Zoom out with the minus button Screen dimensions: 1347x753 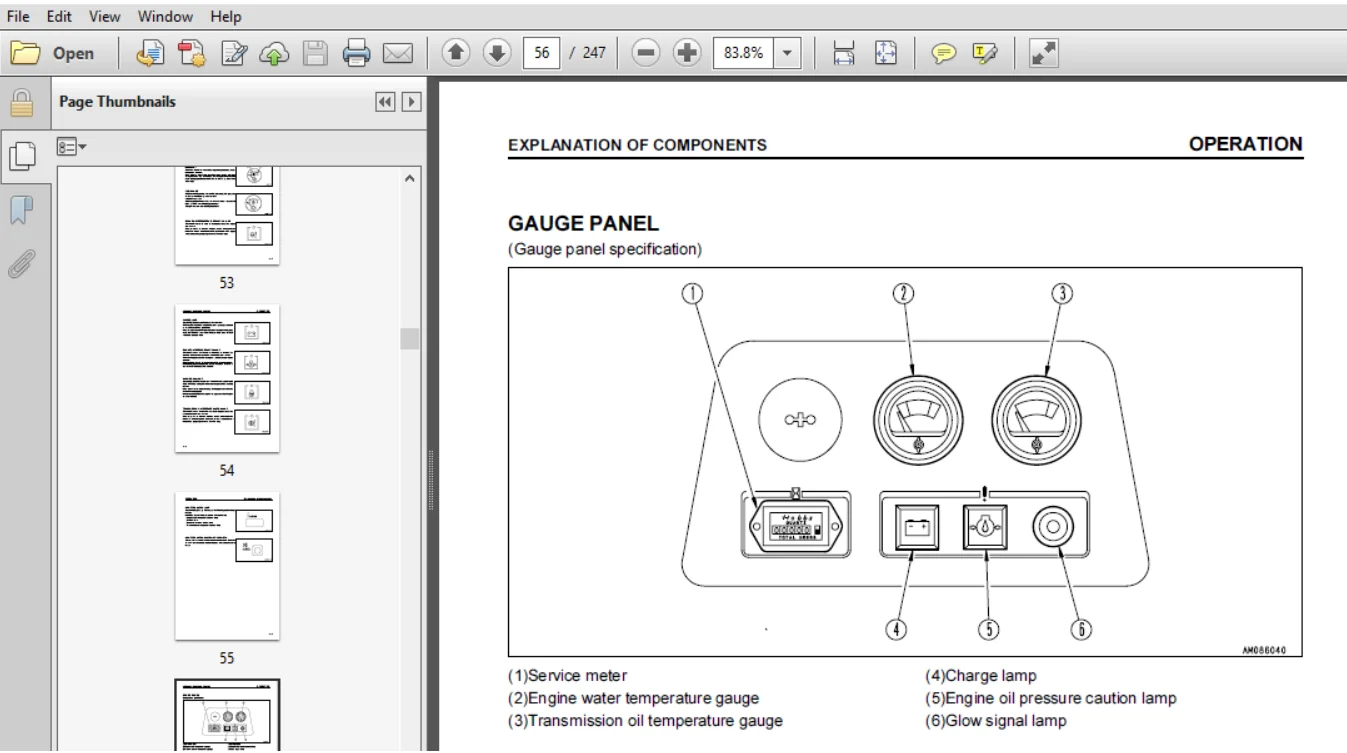(x=647, y=54)
